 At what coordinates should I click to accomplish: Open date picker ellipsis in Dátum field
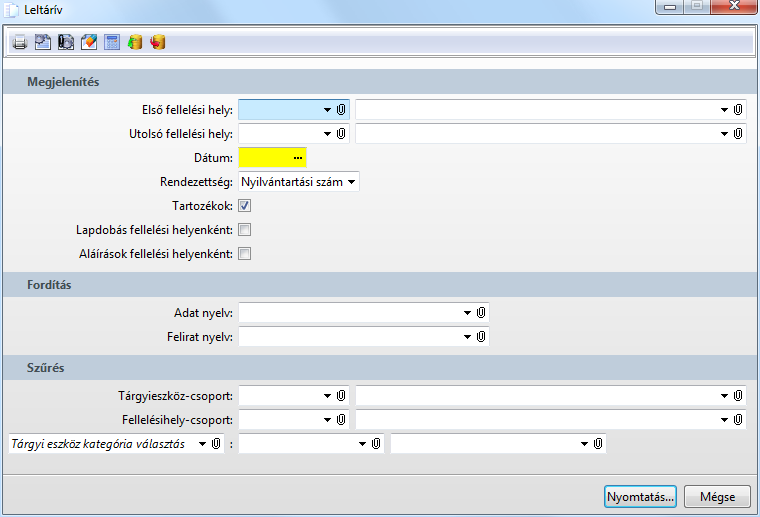click(x=298, y=158)
